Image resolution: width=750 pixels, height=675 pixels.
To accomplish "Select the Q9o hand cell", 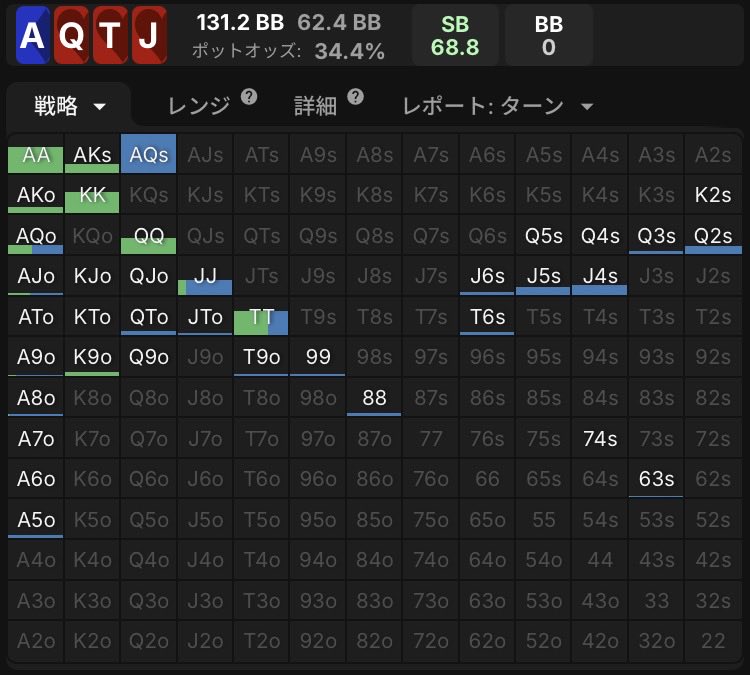I will [x=148, y=357].
